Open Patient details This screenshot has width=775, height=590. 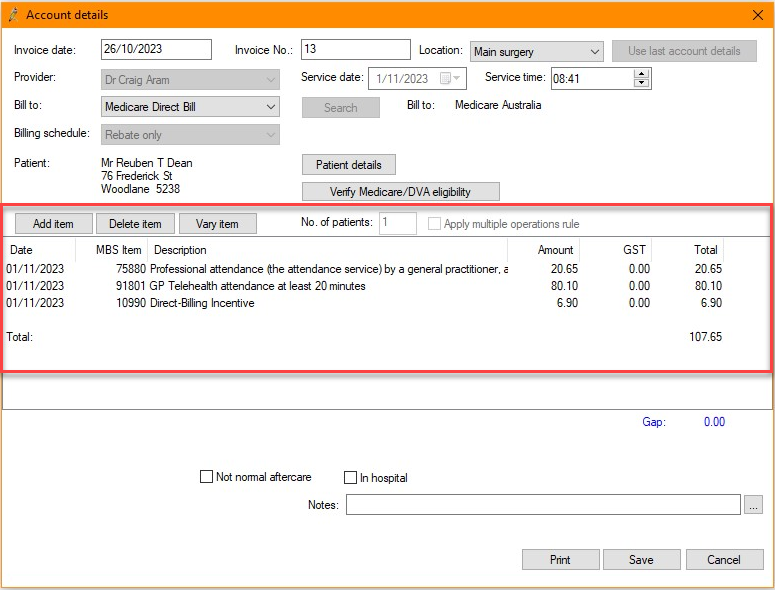(348, 165)
